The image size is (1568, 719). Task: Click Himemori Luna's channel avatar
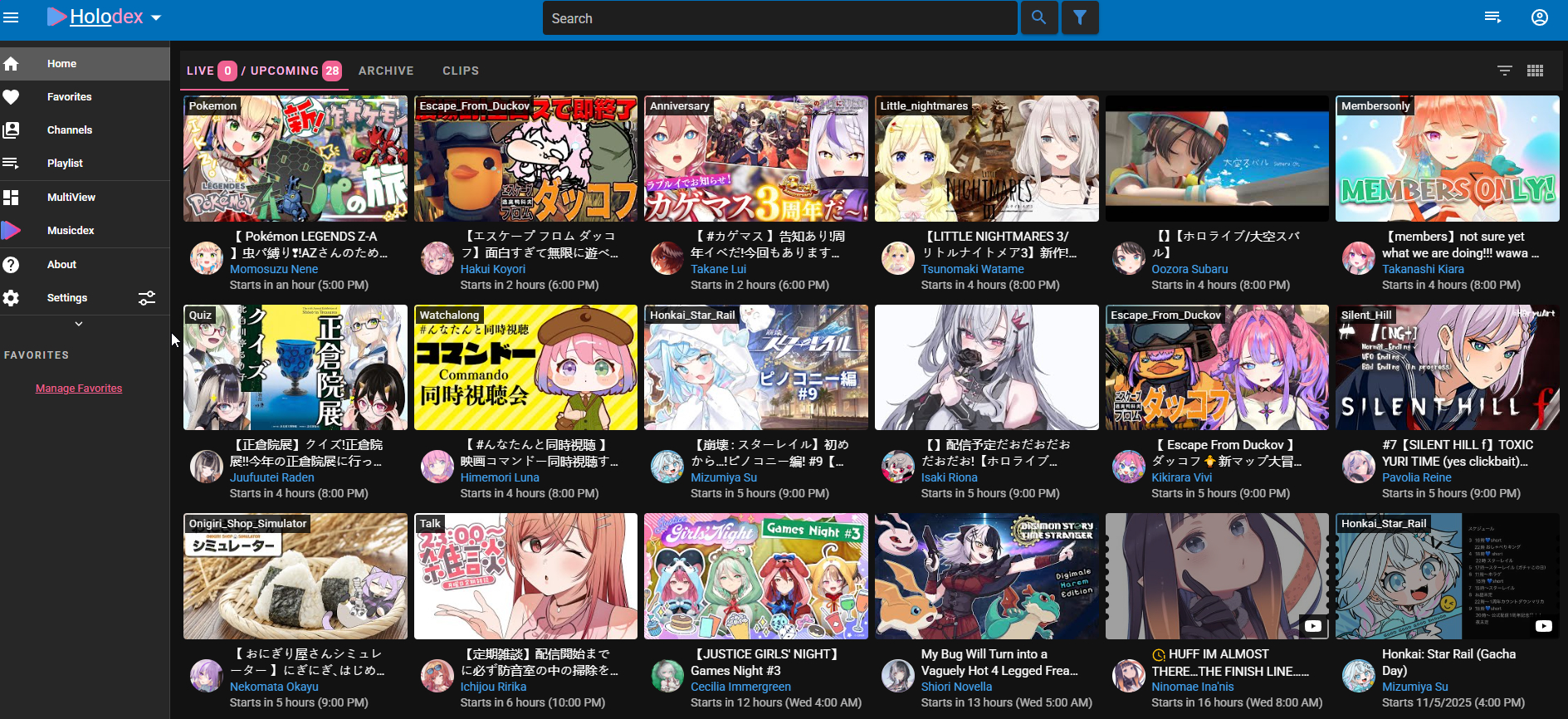437,467
